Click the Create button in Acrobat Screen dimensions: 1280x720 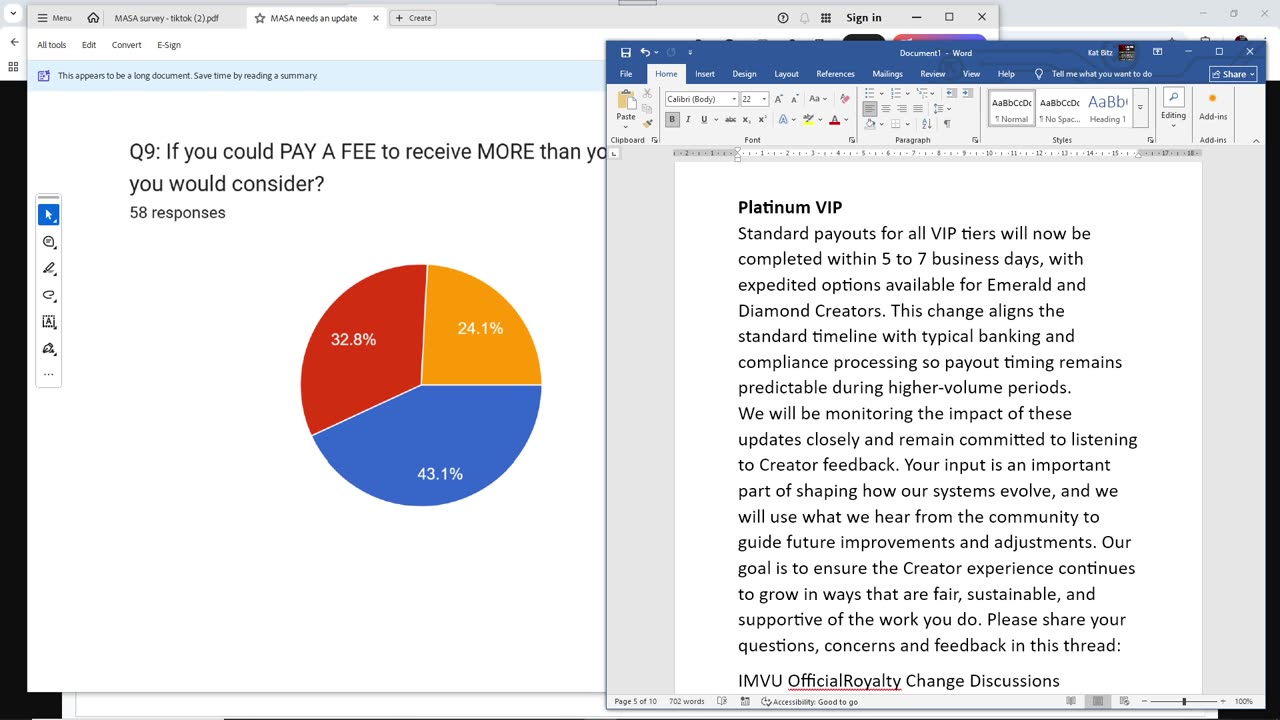412,18
